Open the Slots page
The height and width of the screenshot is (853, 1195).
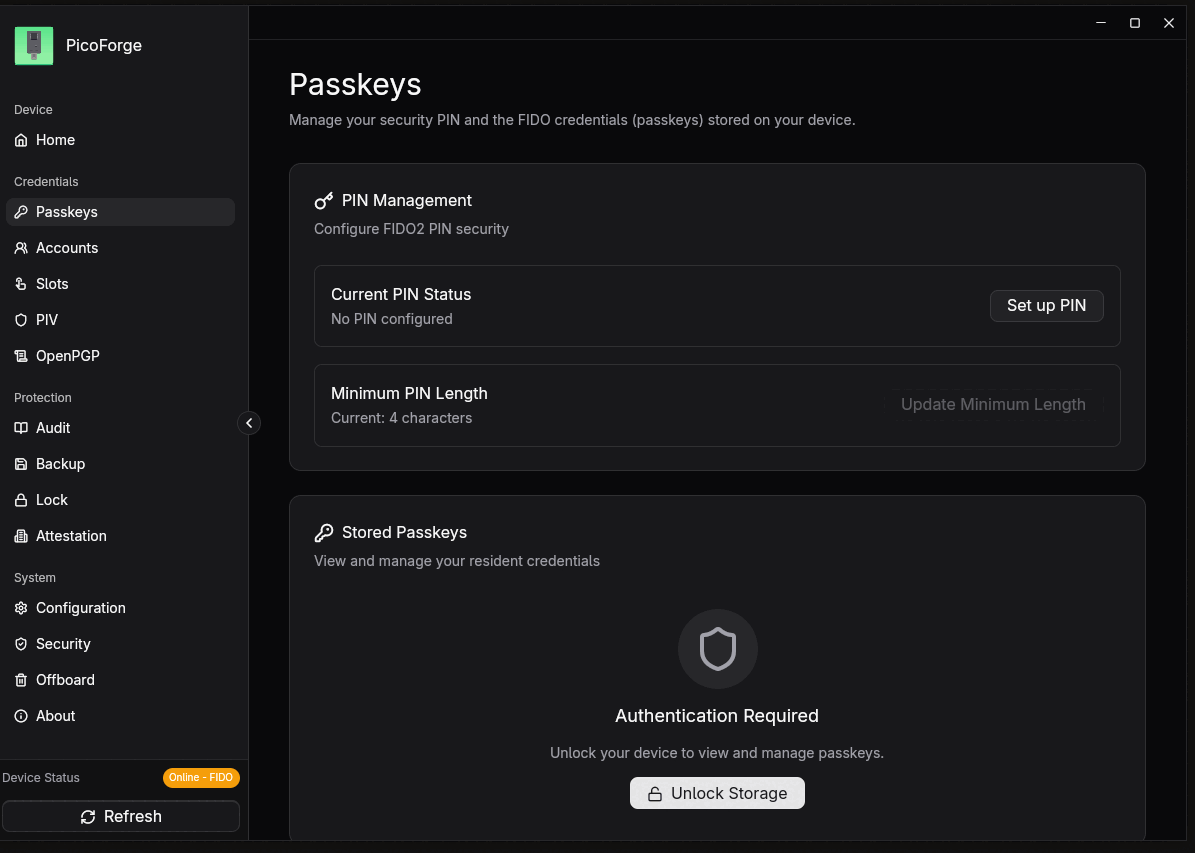click(120, 284)
